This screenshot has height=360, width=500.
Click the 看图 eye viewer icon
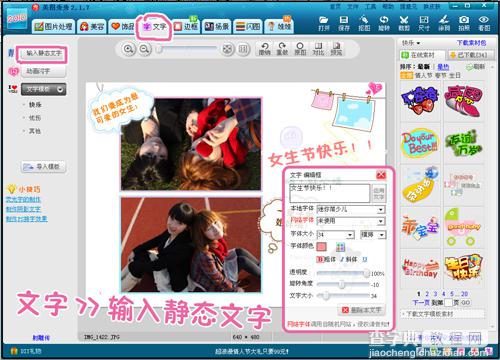(x=484, y=23)
